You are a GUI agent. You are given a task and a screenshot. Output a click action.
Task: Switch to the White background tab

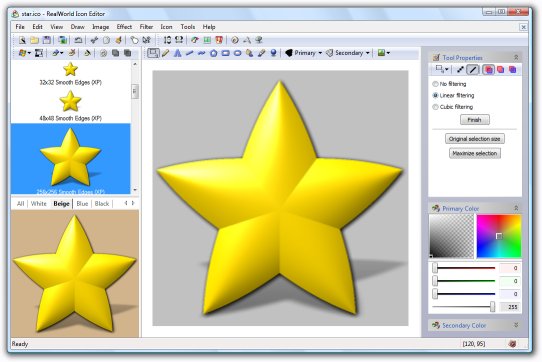click(x=38, y=204)
